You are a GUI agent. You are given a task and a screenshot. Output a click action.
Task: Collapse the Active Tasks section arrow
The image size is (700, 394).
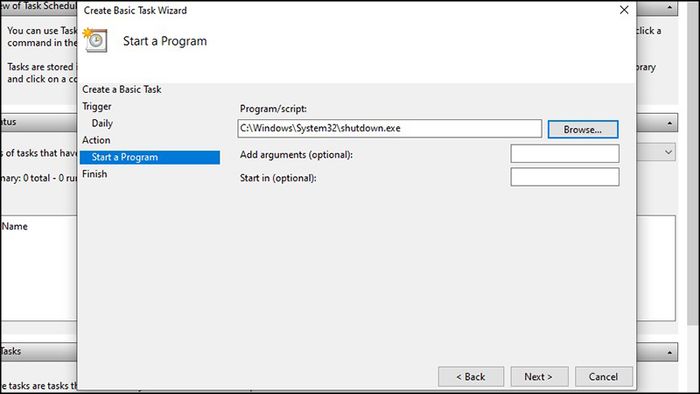tap(669, 352)
